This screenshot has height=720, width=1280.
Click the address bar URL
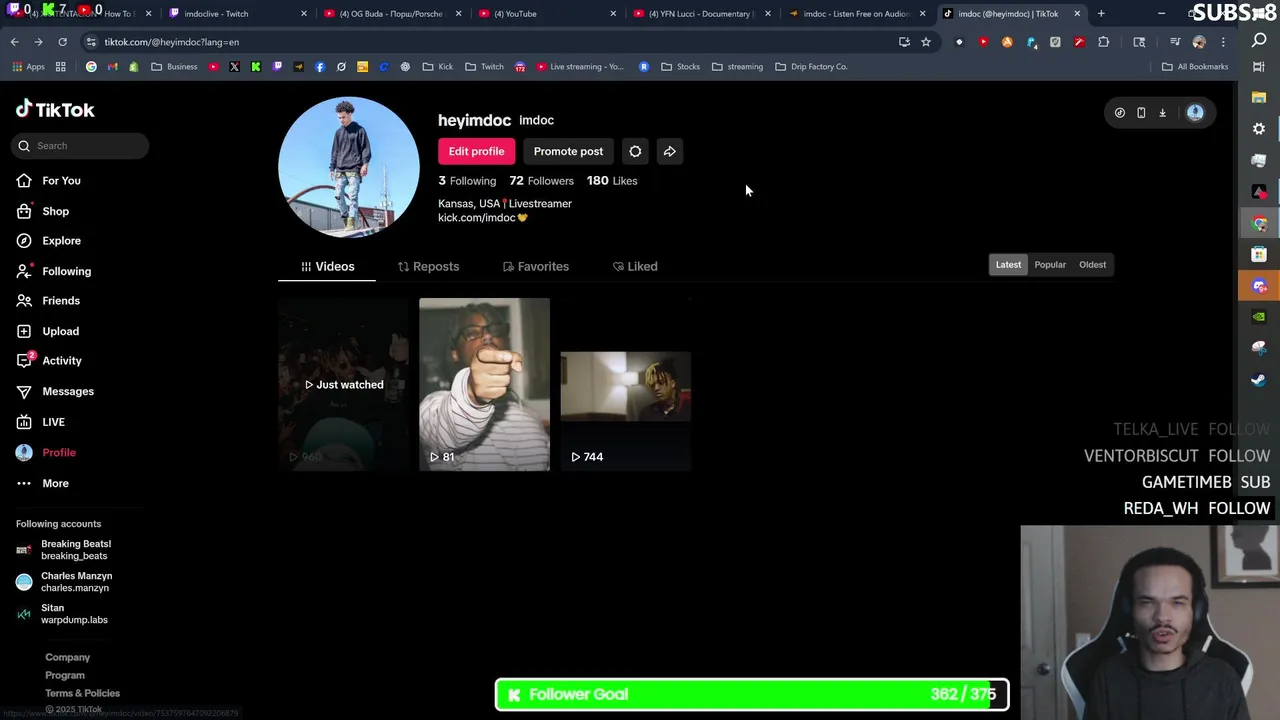(172, 42)
